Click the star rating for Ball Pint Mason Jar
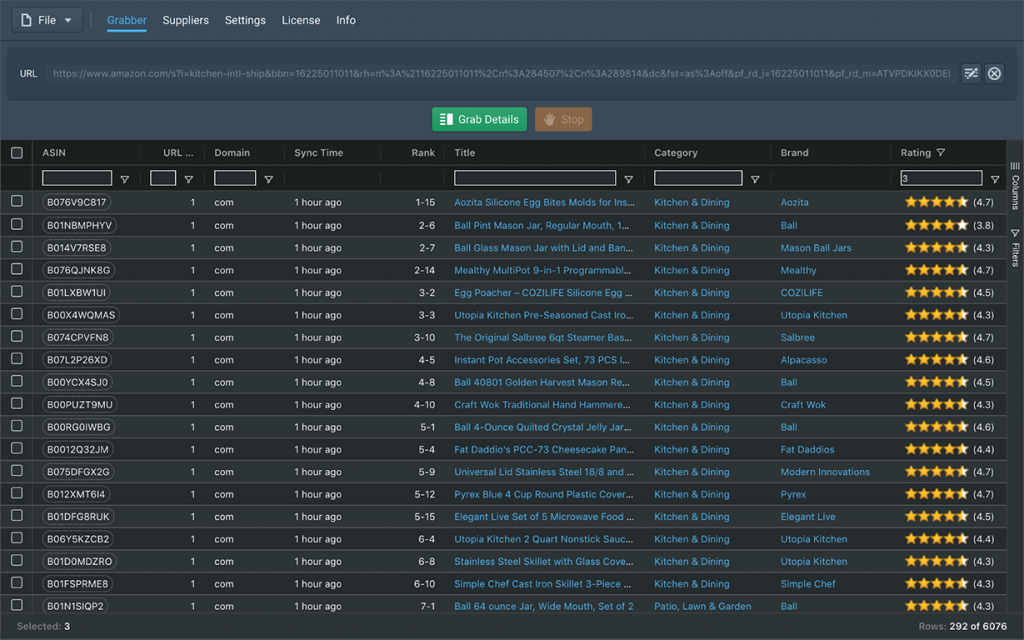1024x640 pixels. [x=936, y=225]
